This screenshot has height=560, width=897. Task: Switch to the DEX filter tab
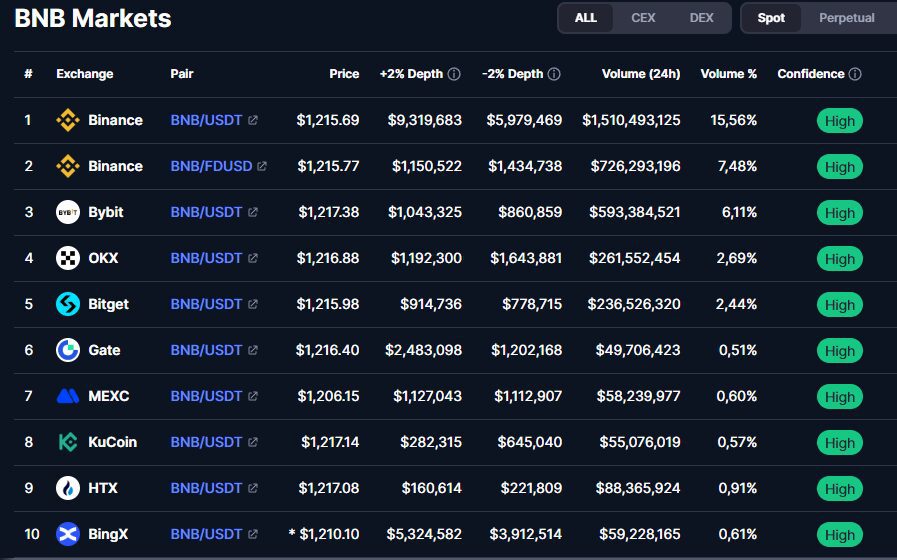point(701,18)
